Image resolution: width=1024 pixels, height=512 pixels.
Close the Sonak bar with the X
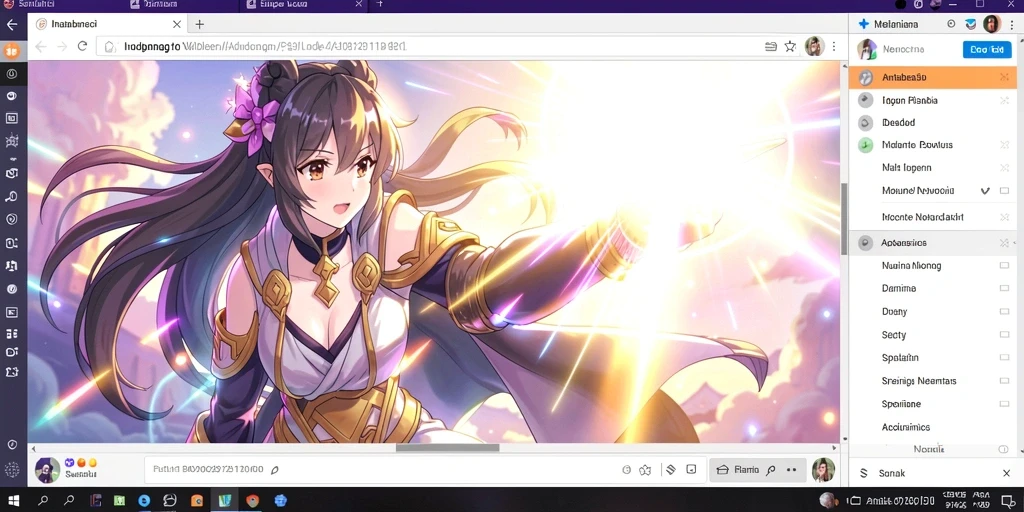click(1006, 473)
